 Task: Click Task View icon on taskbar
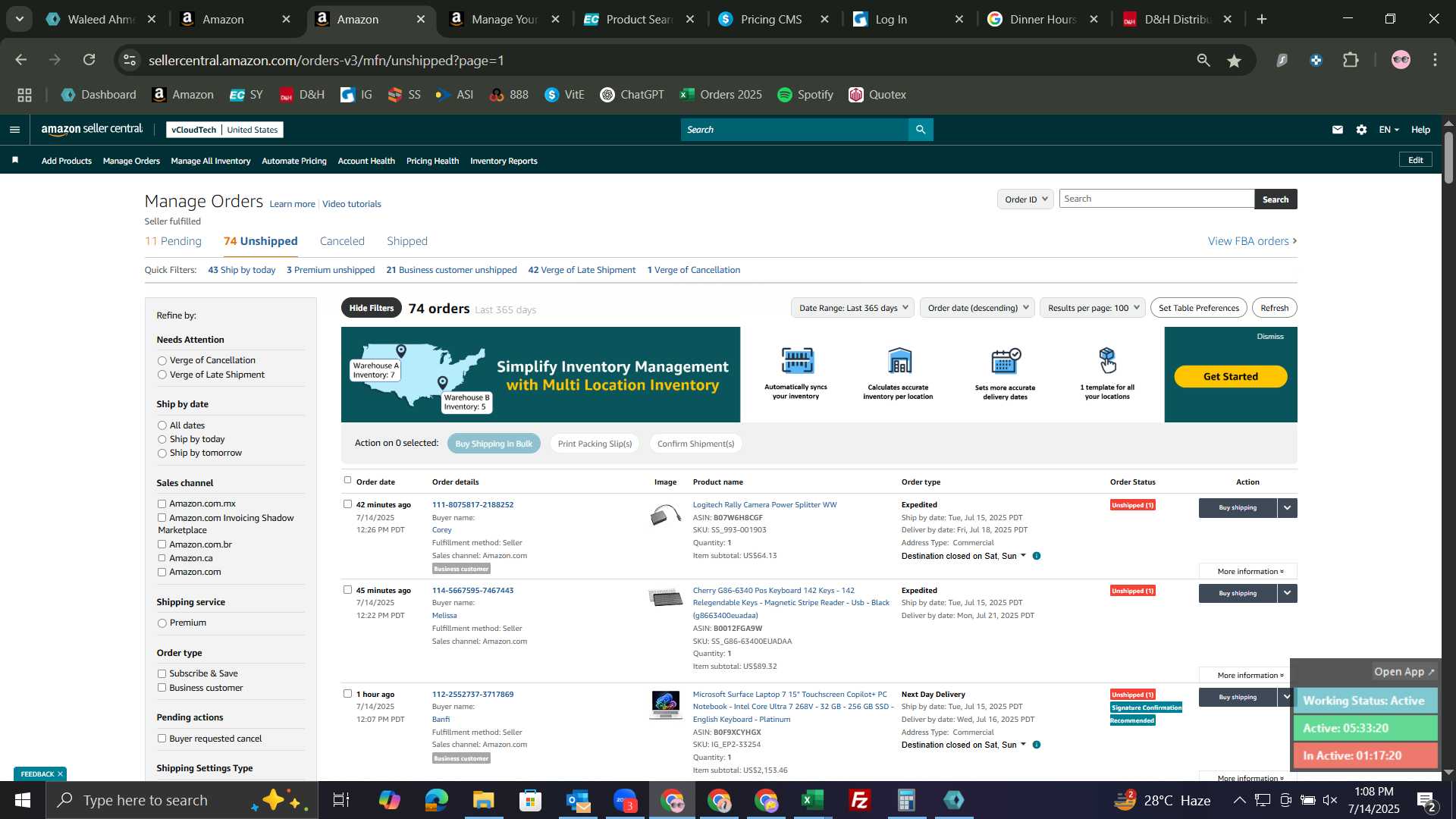point(341,800)
